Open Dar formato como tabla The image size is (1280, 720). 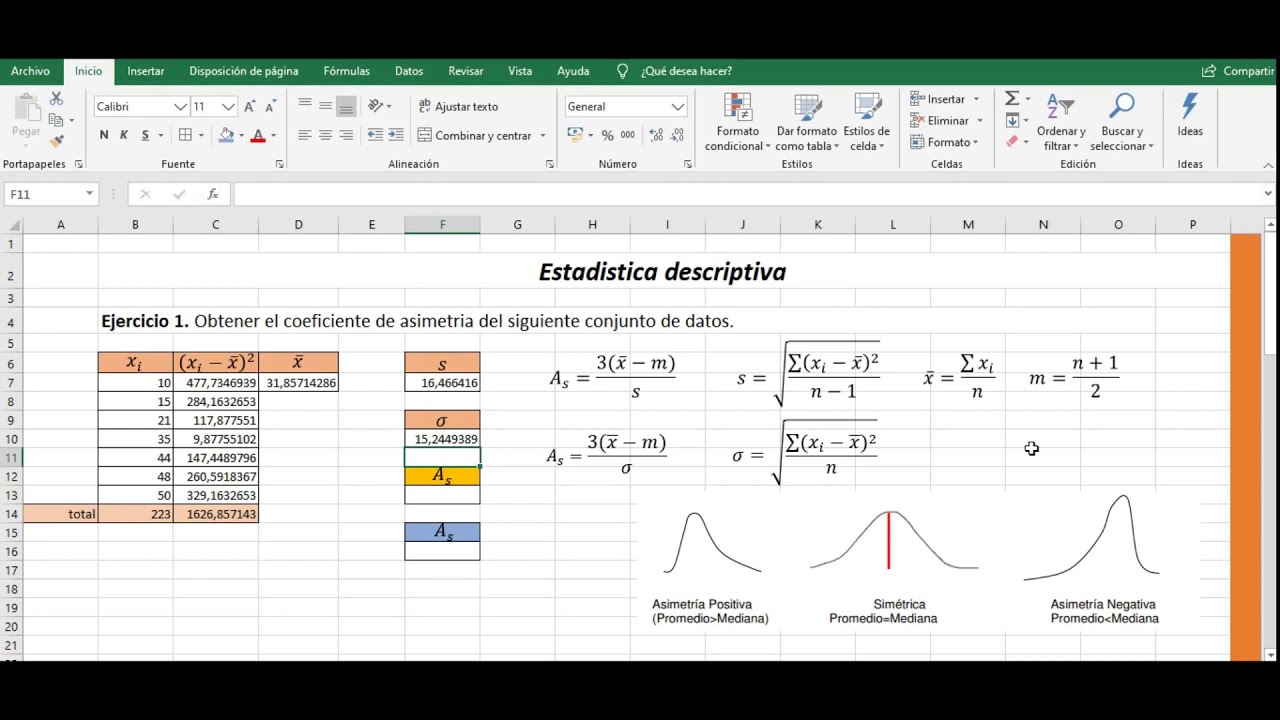[806, 122]
